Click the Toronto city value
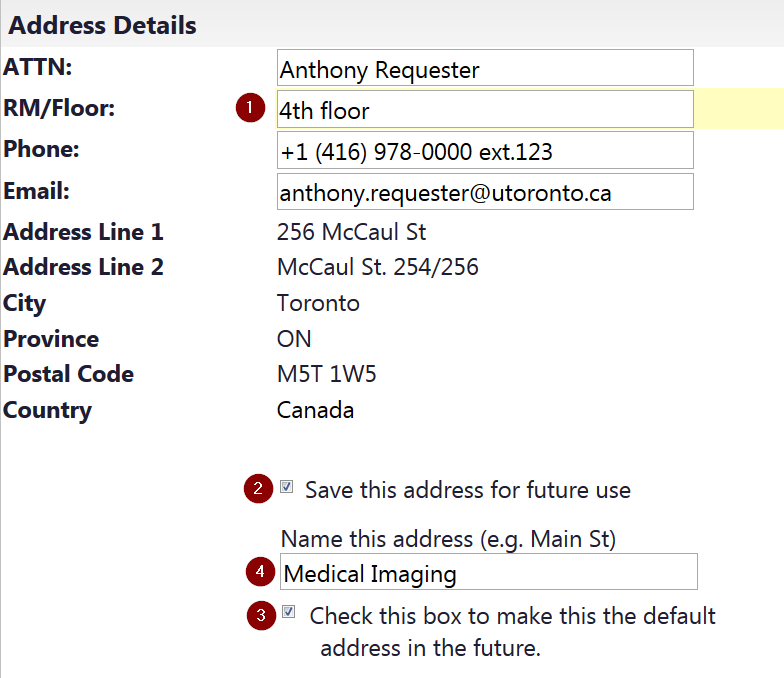 pos(318,303)
